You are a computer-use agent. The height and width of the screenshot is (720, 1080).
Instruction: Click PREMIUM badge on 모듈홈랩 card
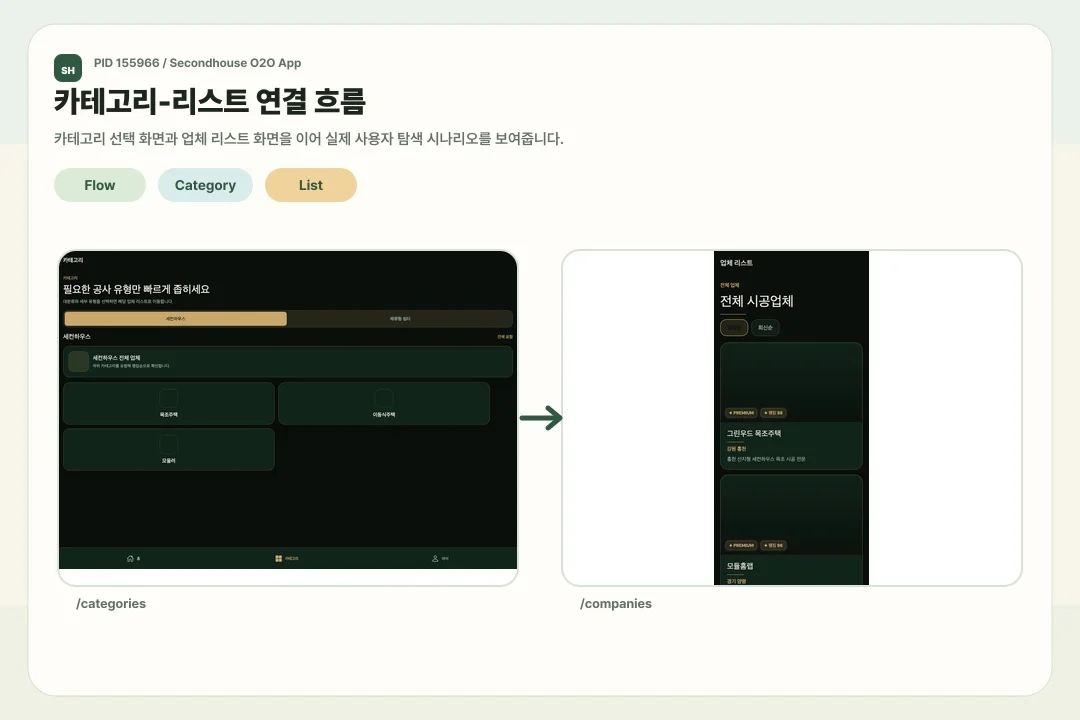742,545
